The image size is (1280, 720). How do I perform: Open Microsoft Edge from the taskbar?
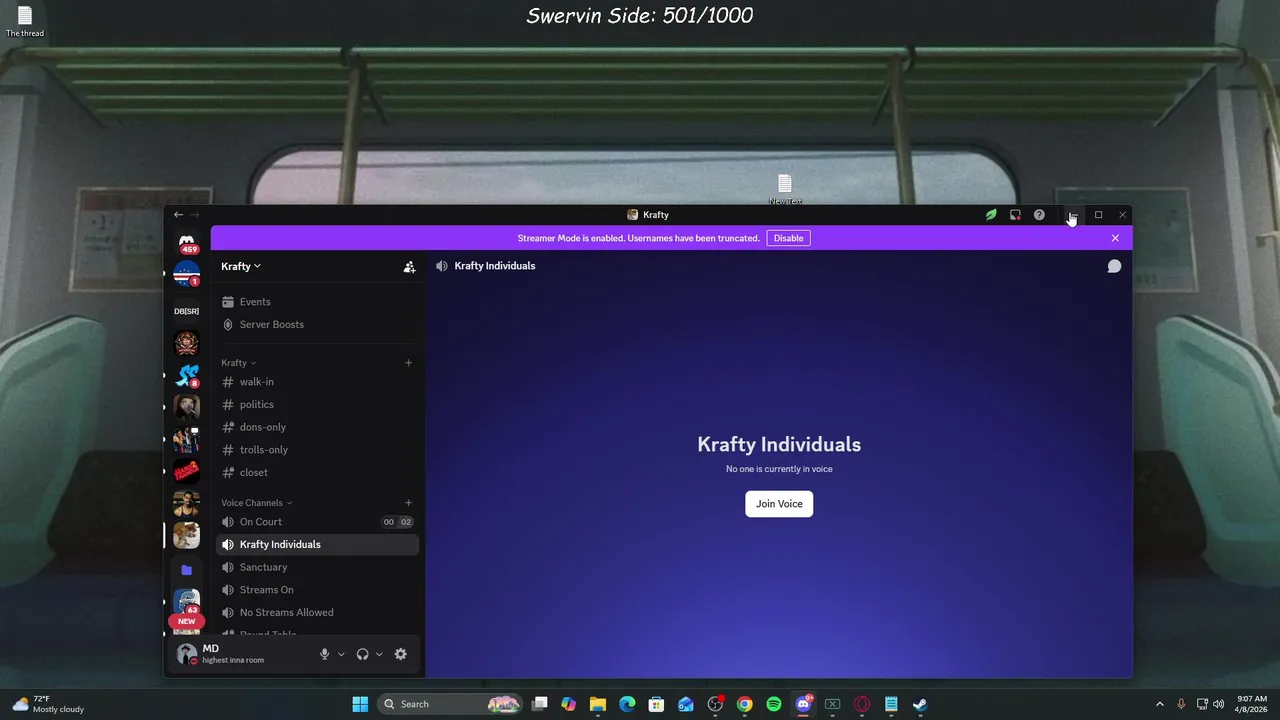627,704
